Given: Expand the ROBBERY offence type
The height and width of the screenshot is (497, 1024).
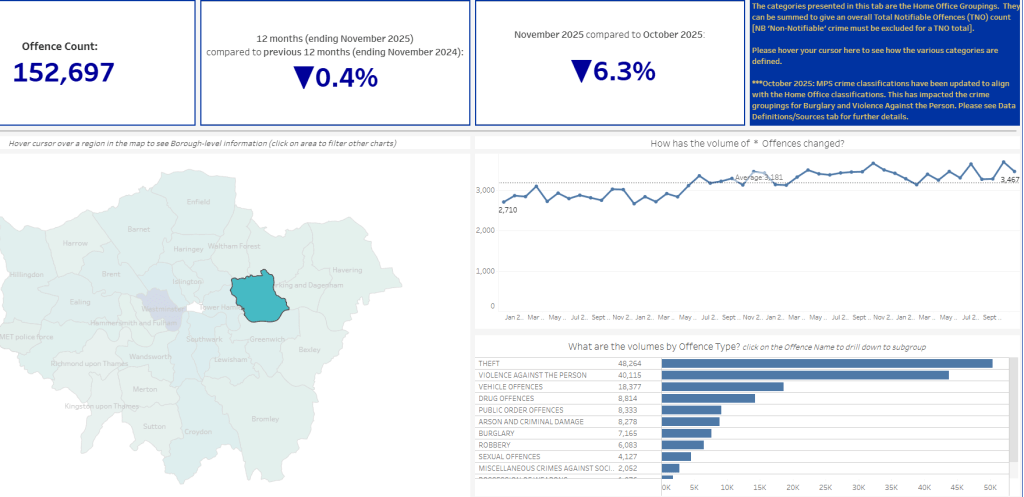Looking at the screenshot, I should pyautogui.click(x=495, y=445).
